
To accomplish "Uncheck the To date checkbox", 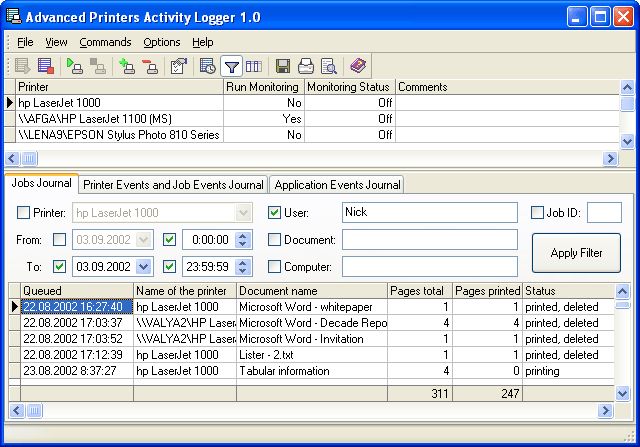I will click(59, 267).
